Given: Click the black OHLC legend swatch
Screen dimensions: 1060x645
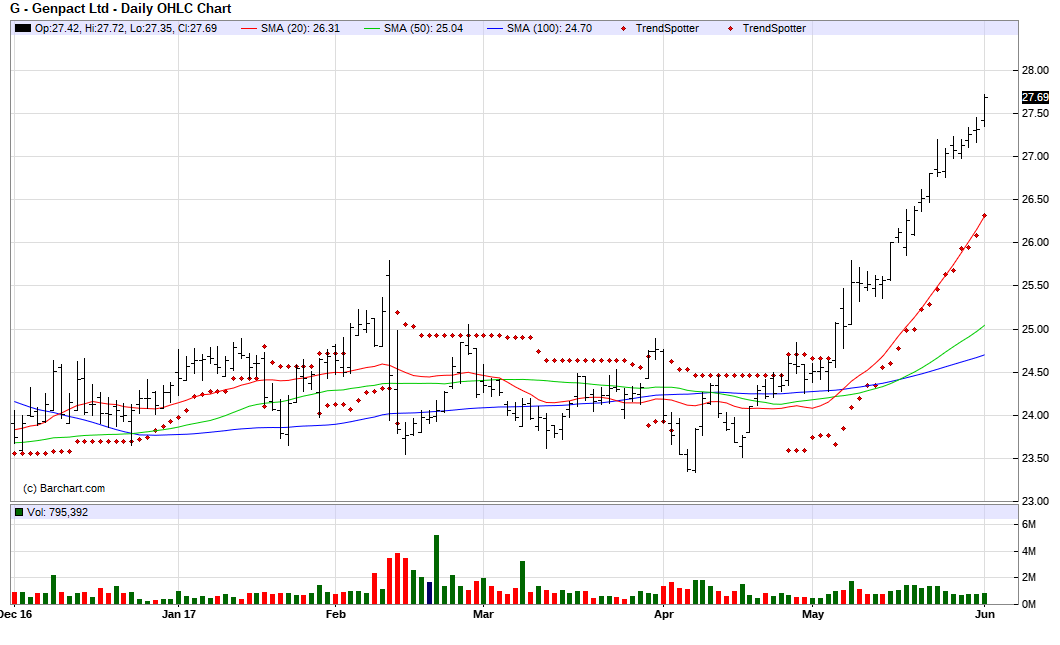Looking at the screenshot, I should 23,28.
